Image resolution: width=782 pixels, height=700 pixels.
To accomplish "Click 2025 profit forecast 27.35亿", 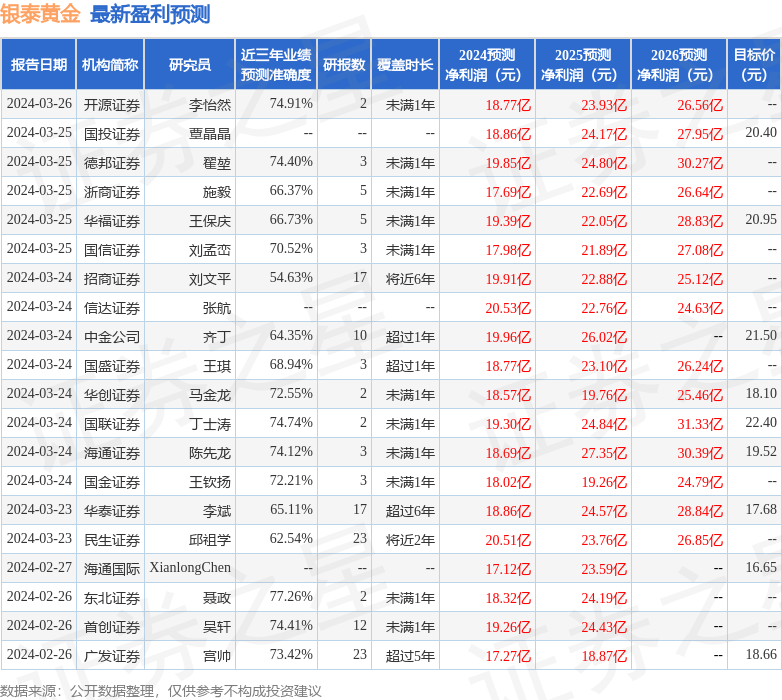I will click(604, 452).
